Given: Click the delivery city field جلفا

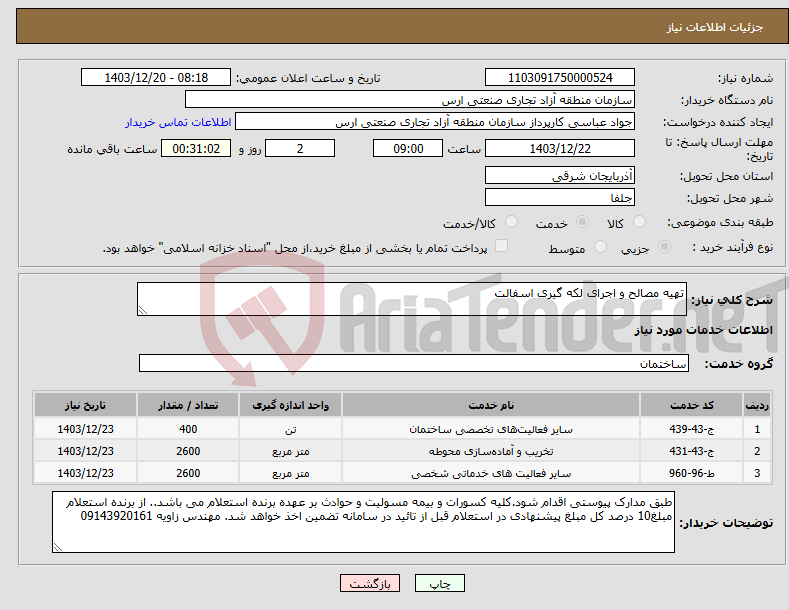Looking at the screenshot, I should [560, 197].
